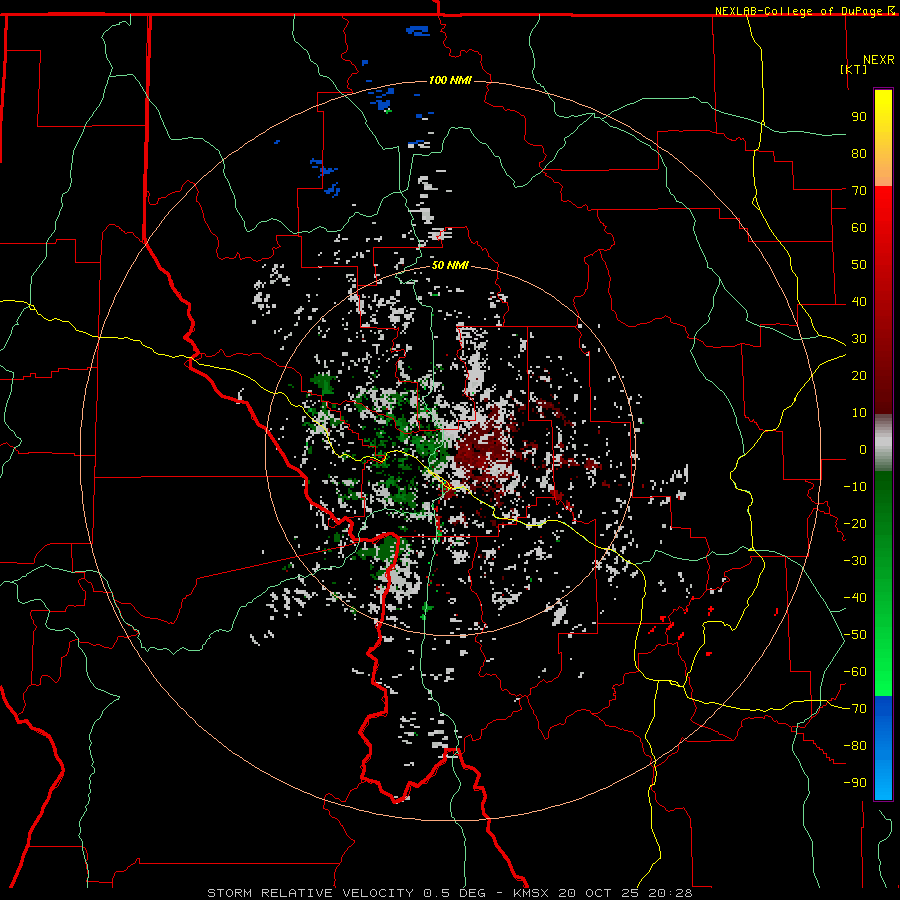Click the 40 value on velocity scale

(x=859, y=301)
